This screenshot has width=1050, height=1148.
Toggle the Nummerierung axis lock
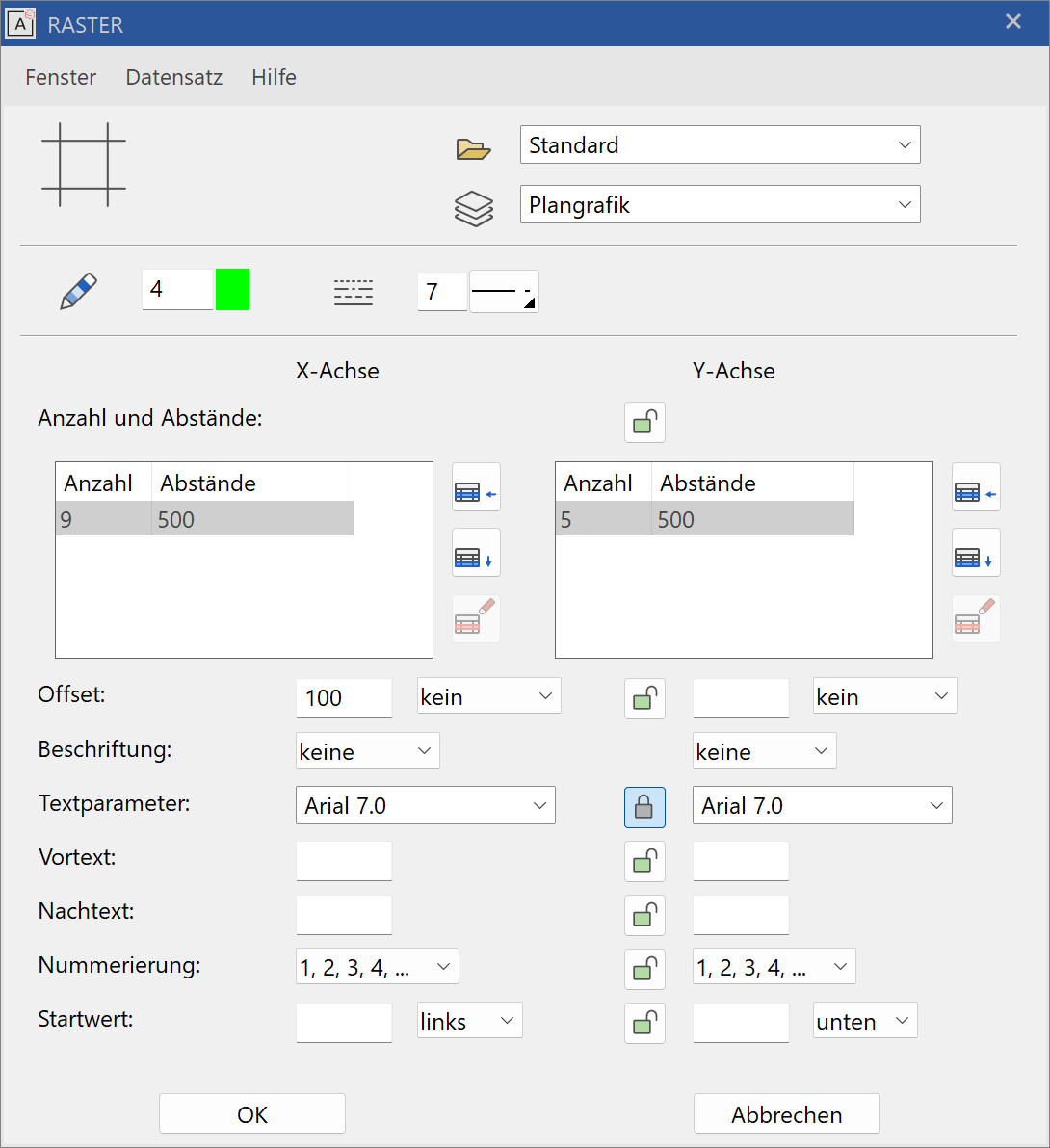(x=645, y=970)
